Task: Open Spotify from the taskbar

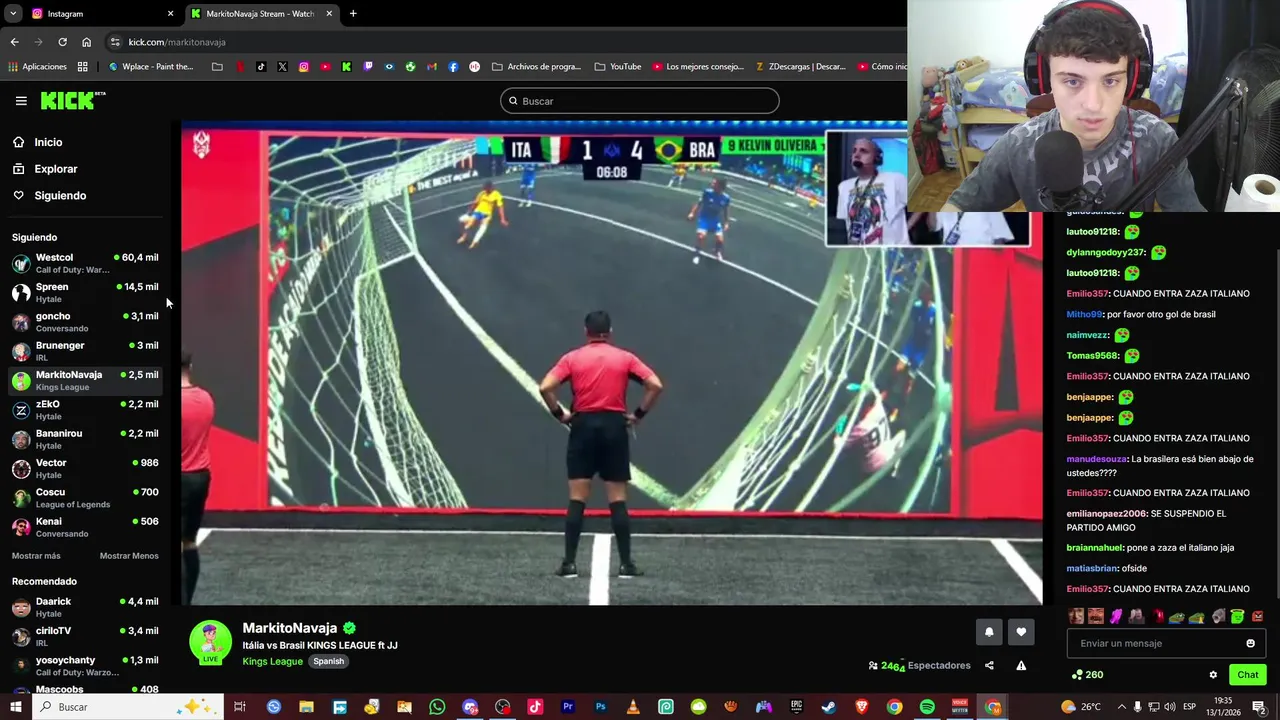Action: click(x=927, y=707)
